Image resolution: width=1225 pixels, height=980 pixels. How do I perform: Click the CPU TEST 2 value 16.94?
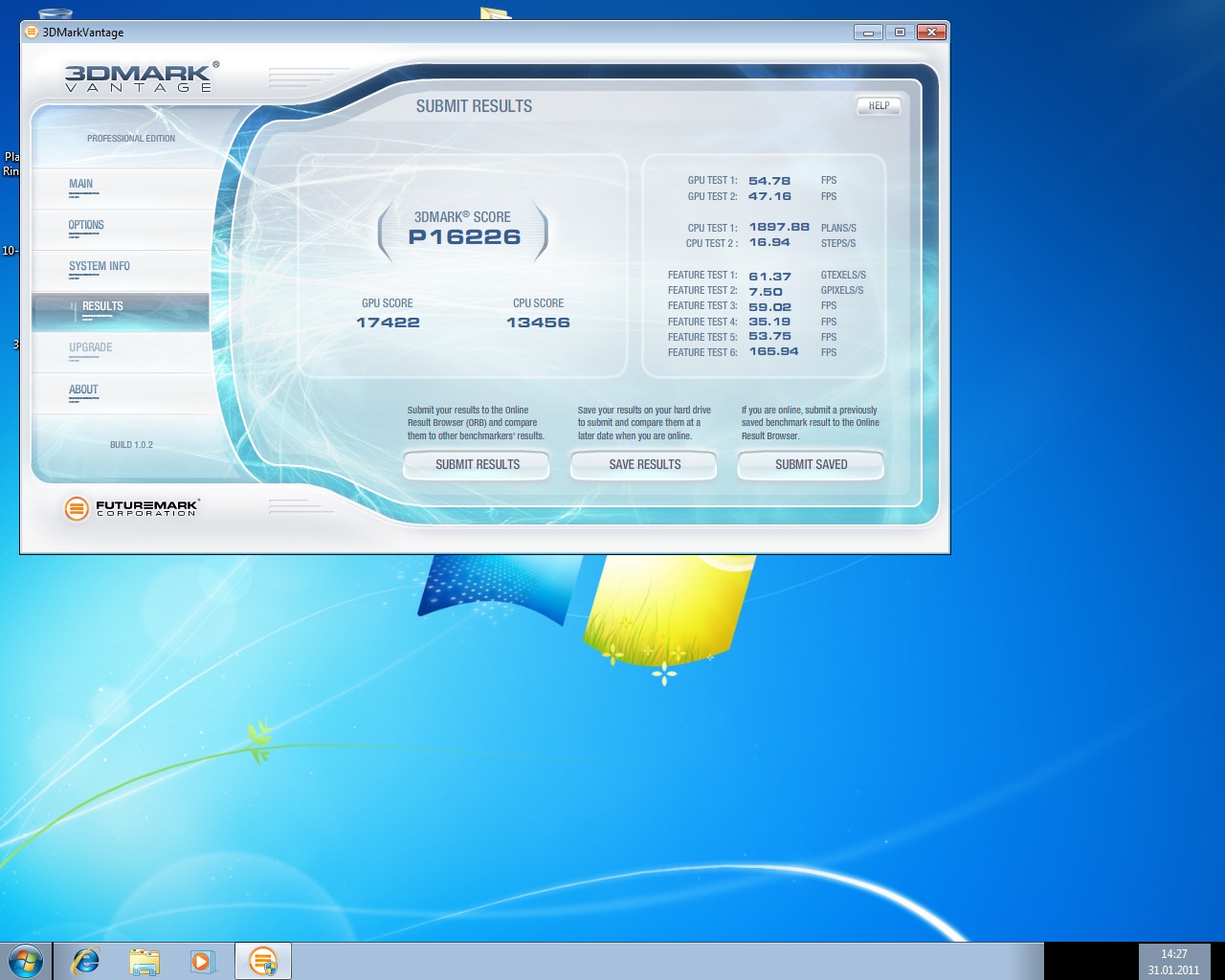pyautogui.click(x=769, y=243)
